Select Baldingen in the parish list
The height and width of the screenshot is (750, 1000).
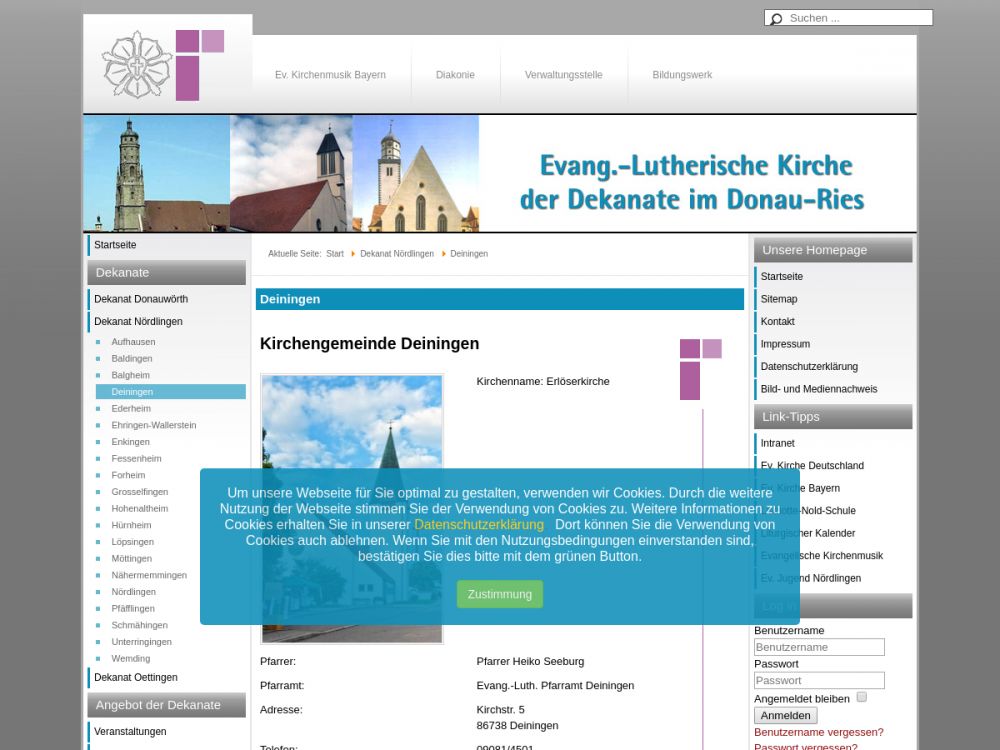132,358
